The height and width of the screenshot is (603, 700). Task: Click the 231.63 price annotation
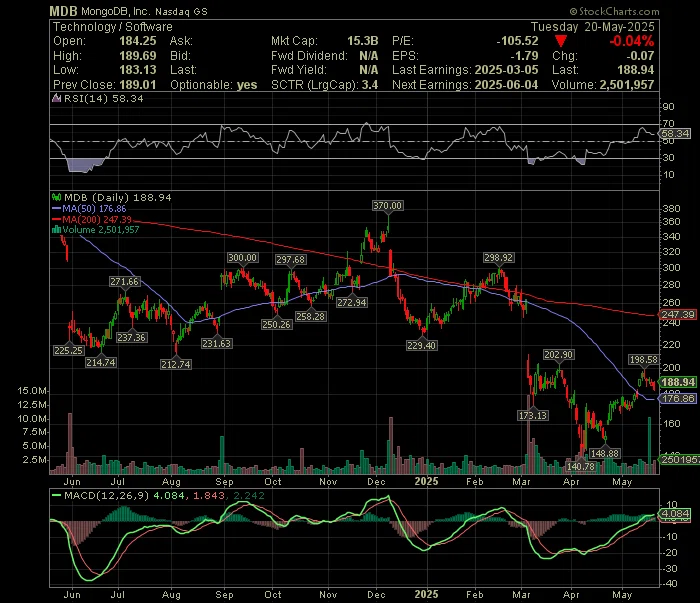point(217,344)
